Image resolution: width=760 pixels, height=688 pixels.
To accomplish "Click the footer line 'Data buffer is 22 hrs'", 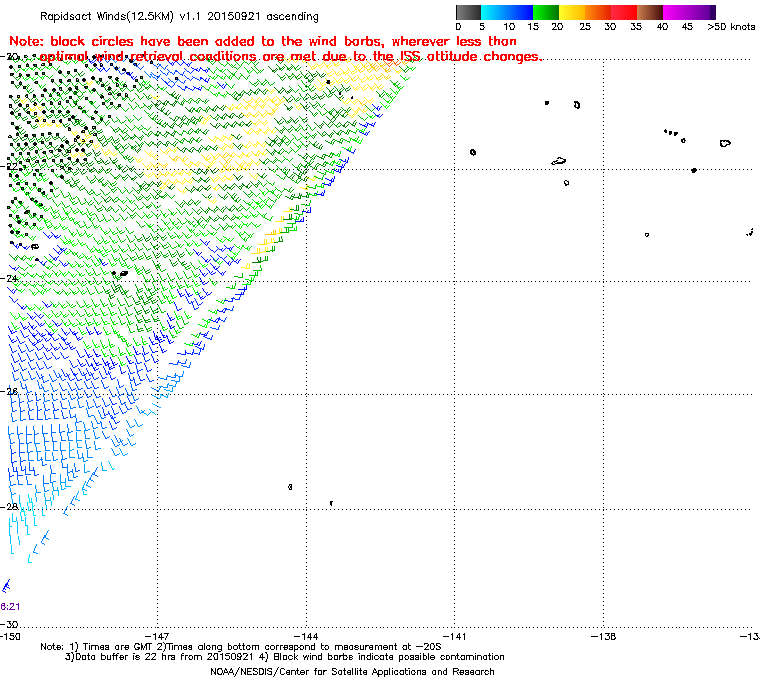I will click(x=127, y=657).
